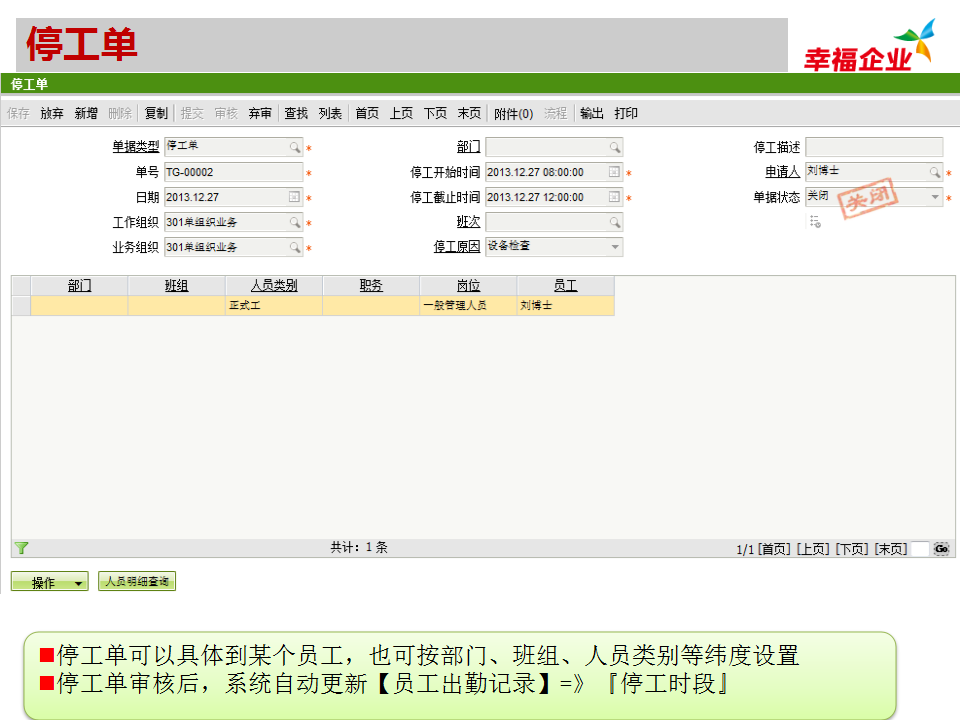Click 新增 in the toolbar
The width and height of the screenshot is (960, 720).
pyautogui.click(x=86, y=114)
